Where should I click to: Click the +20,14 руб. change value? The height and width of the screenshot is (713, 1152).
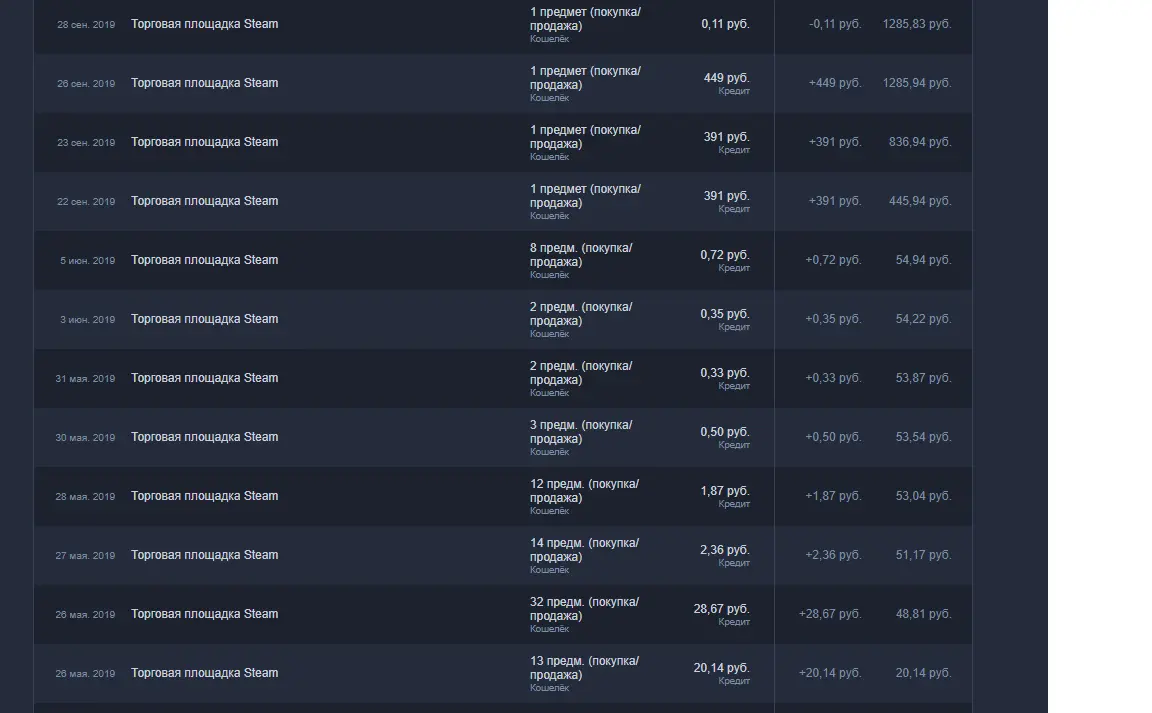[x=830, y=673]
